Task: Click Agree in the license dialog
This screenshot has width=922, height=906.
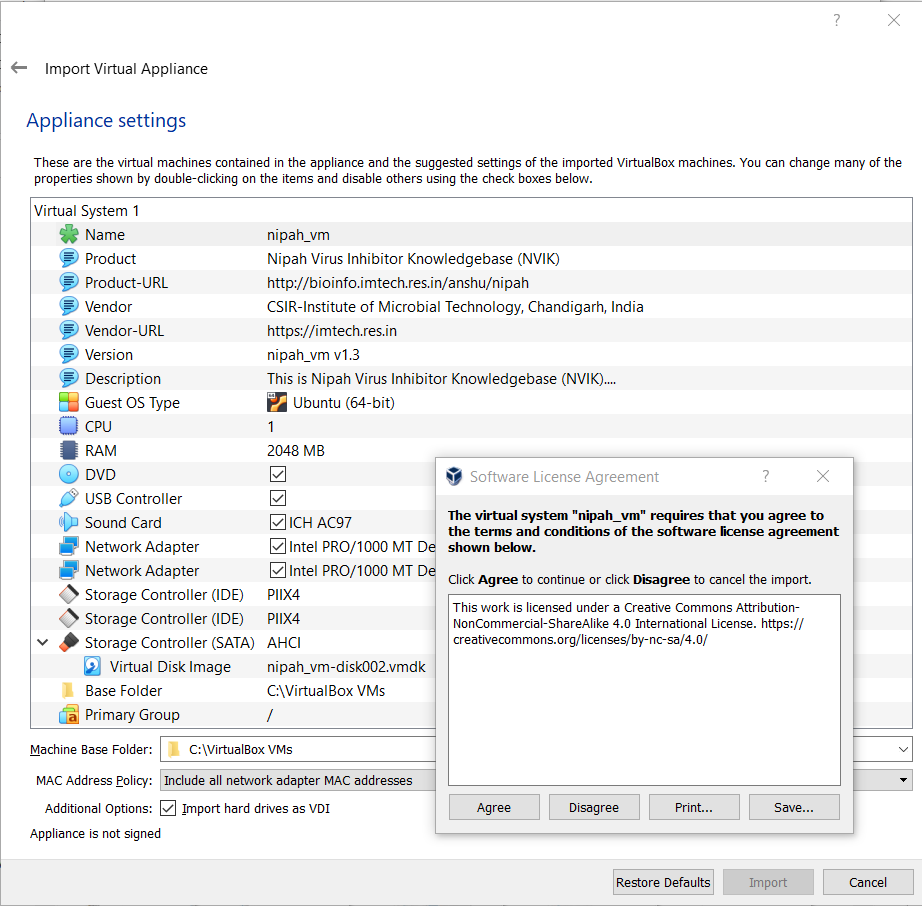Action: 494,807
